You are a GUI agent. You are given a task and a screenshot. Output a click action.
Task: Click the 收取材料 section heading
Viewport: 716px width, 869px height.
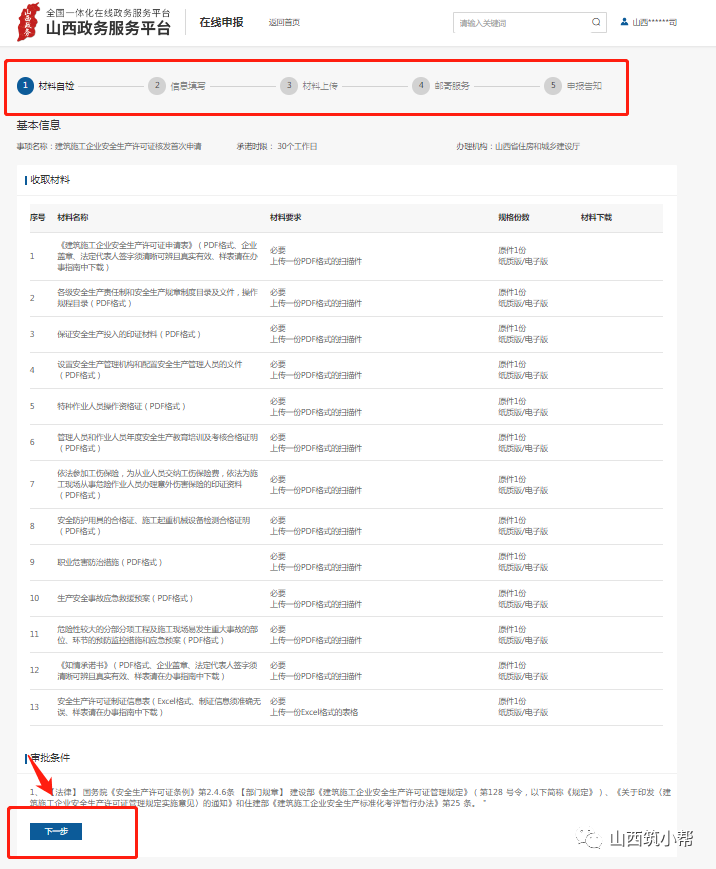click(50, 180)
